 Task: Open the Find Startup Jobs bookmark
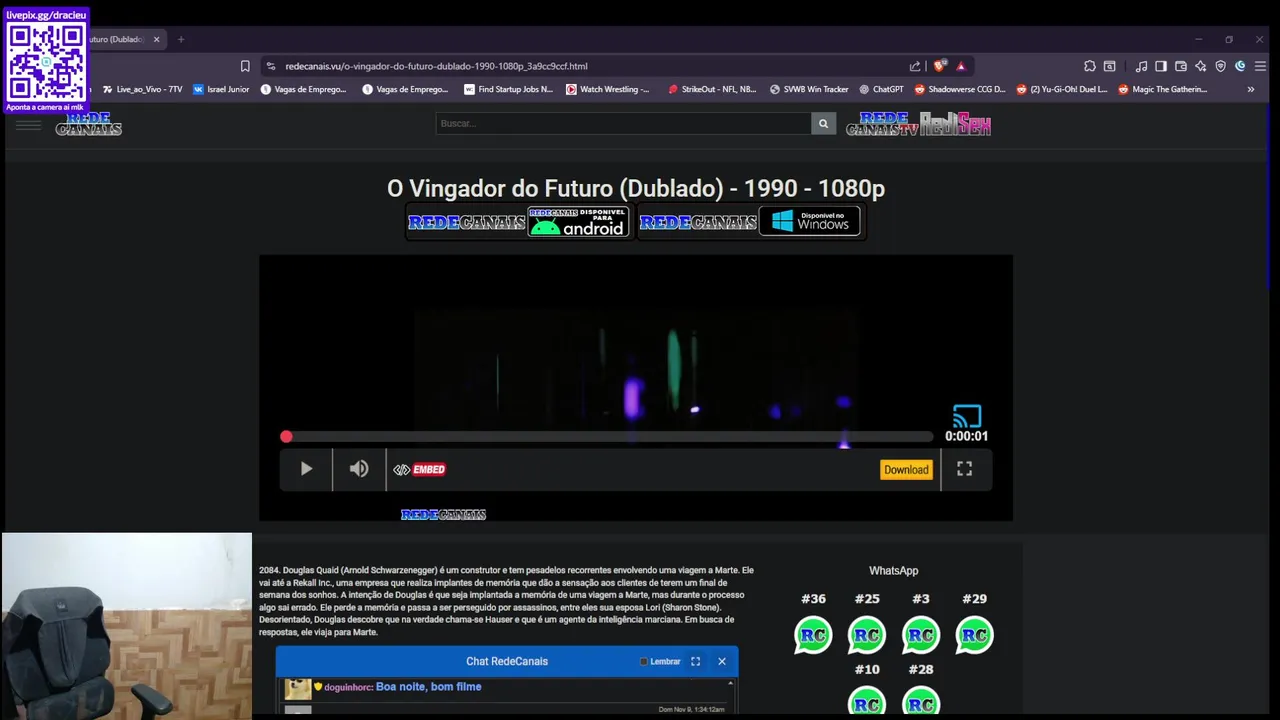[x=508, y=89]
